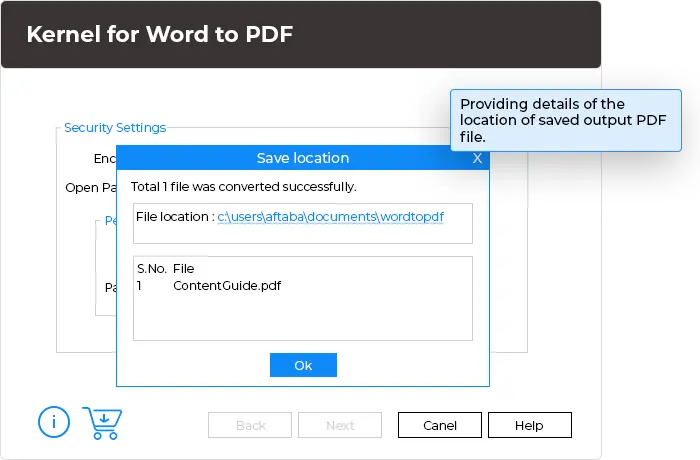
Task: Select the ContentGuide.pdf file row
Action: click(209, 286)
